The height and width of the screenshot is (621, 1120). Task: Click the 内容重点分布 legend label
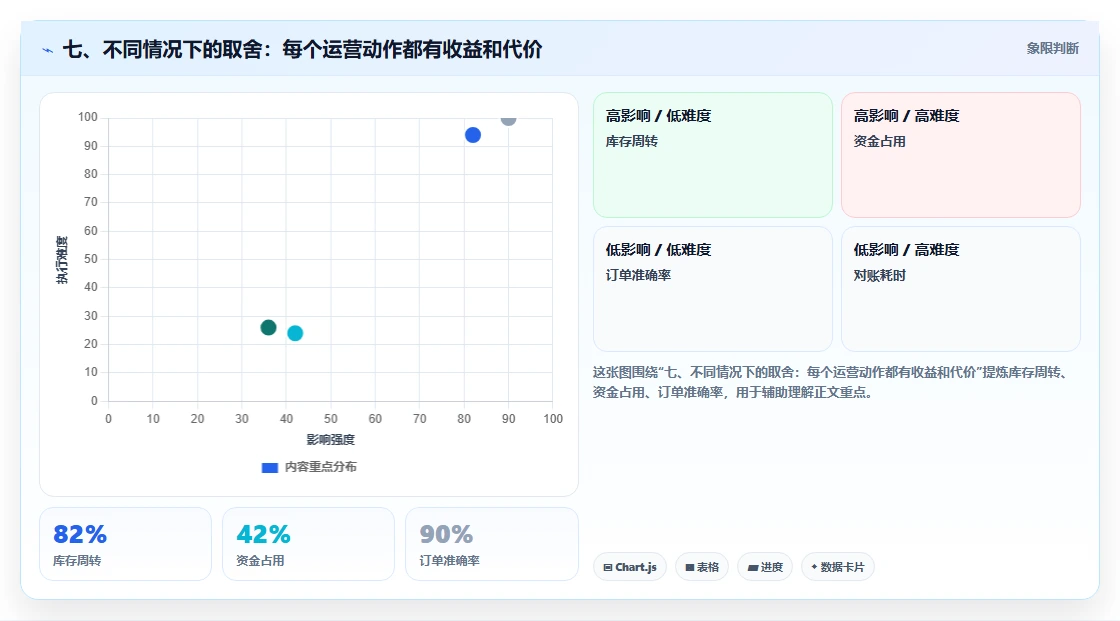click(320, 467)
